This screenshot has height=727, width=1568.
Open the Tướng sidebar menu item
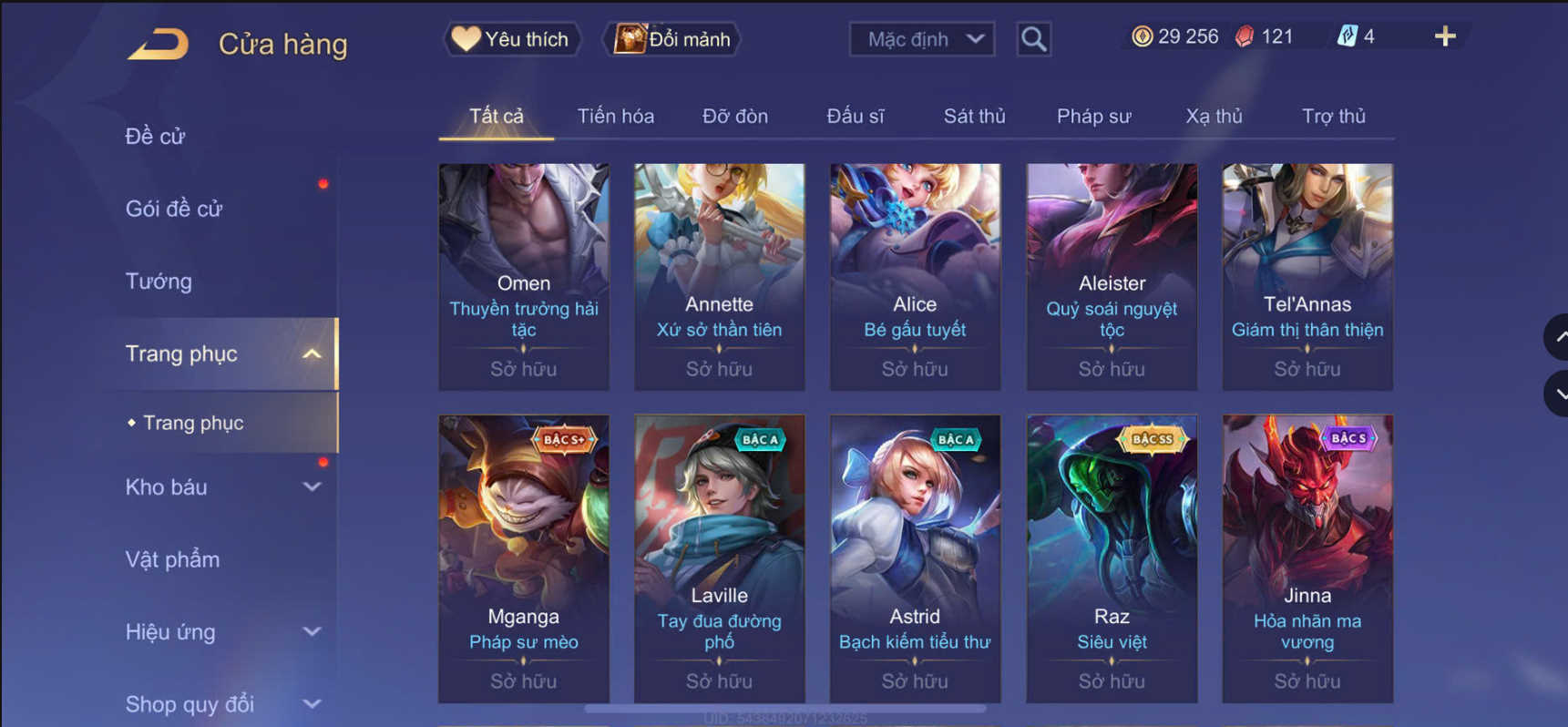point(159,281)
